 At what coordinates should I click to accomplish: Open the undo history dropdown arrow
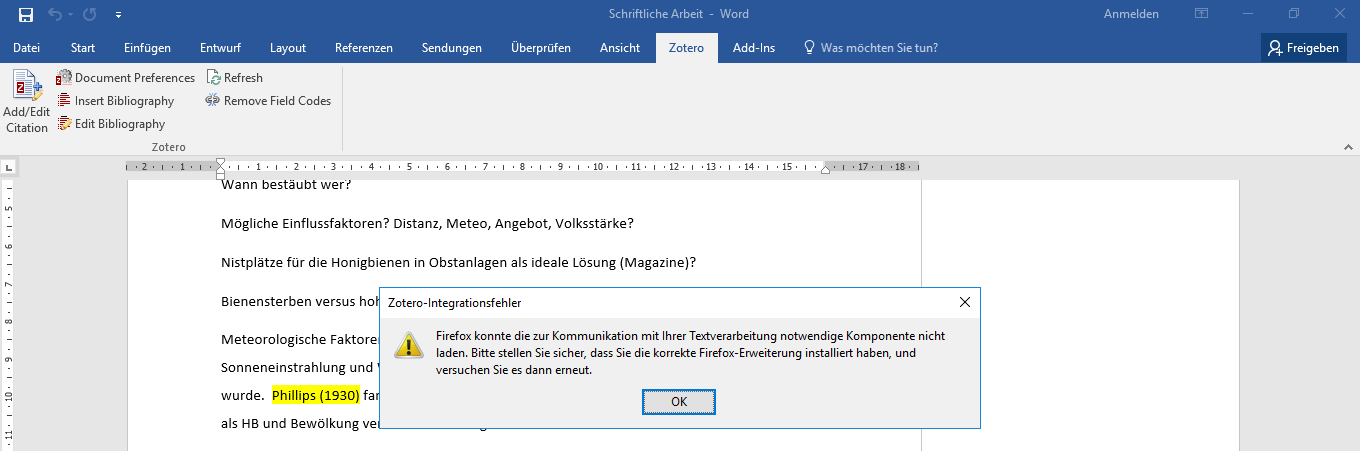[70, 14]
